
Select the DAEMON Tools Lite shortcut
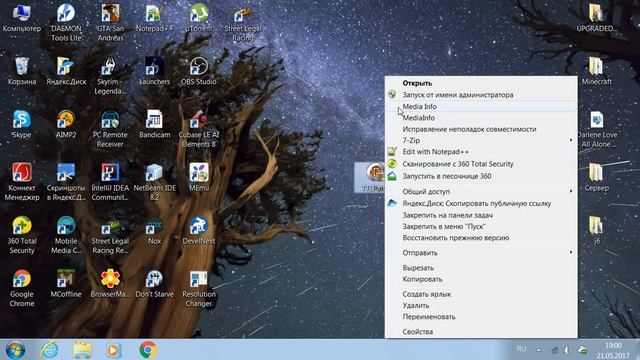click(x=66, y=22)
